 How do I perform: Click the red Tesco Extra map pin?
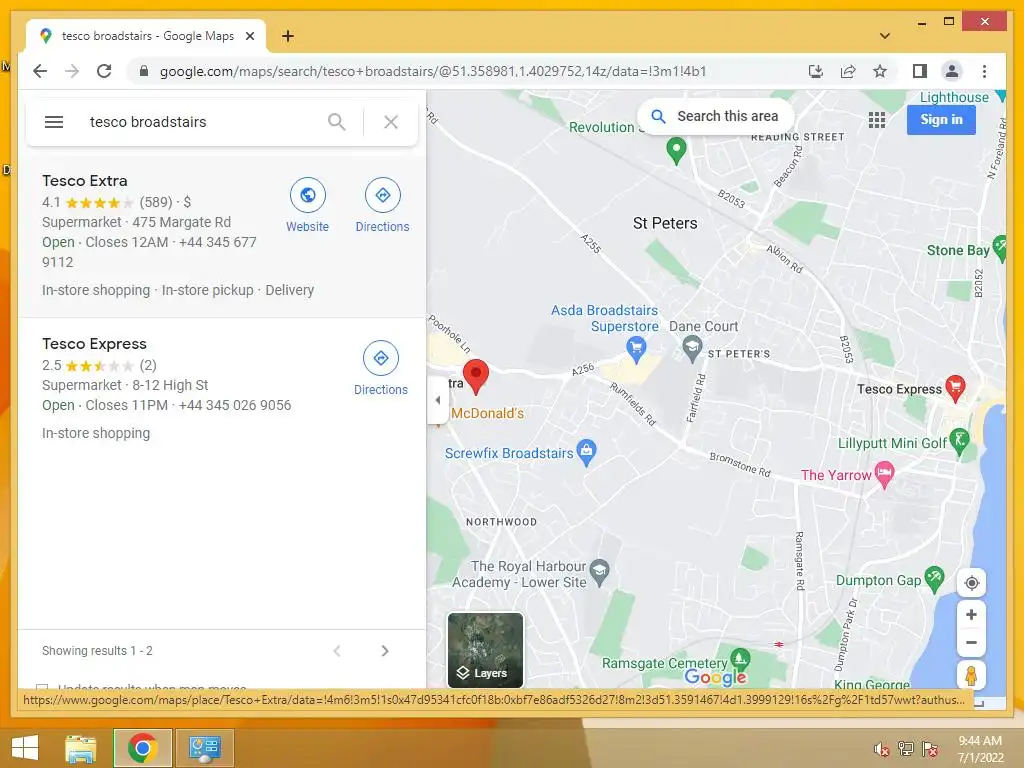click(476, 376)
